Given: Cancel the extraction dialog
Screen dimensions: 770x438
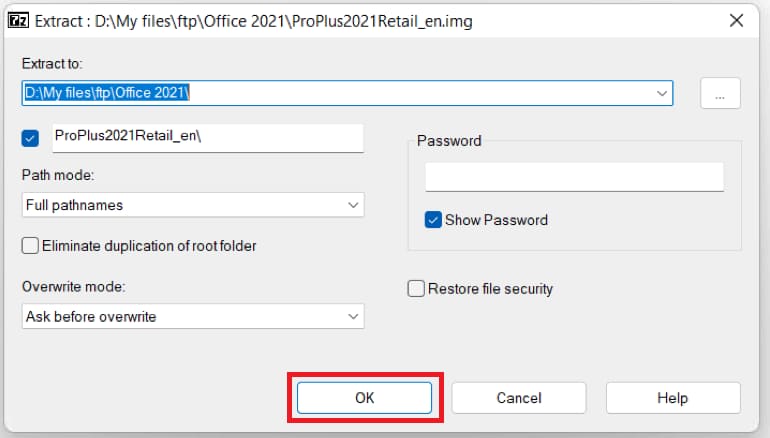Looking at the screenshot, I should coord(519,398).
